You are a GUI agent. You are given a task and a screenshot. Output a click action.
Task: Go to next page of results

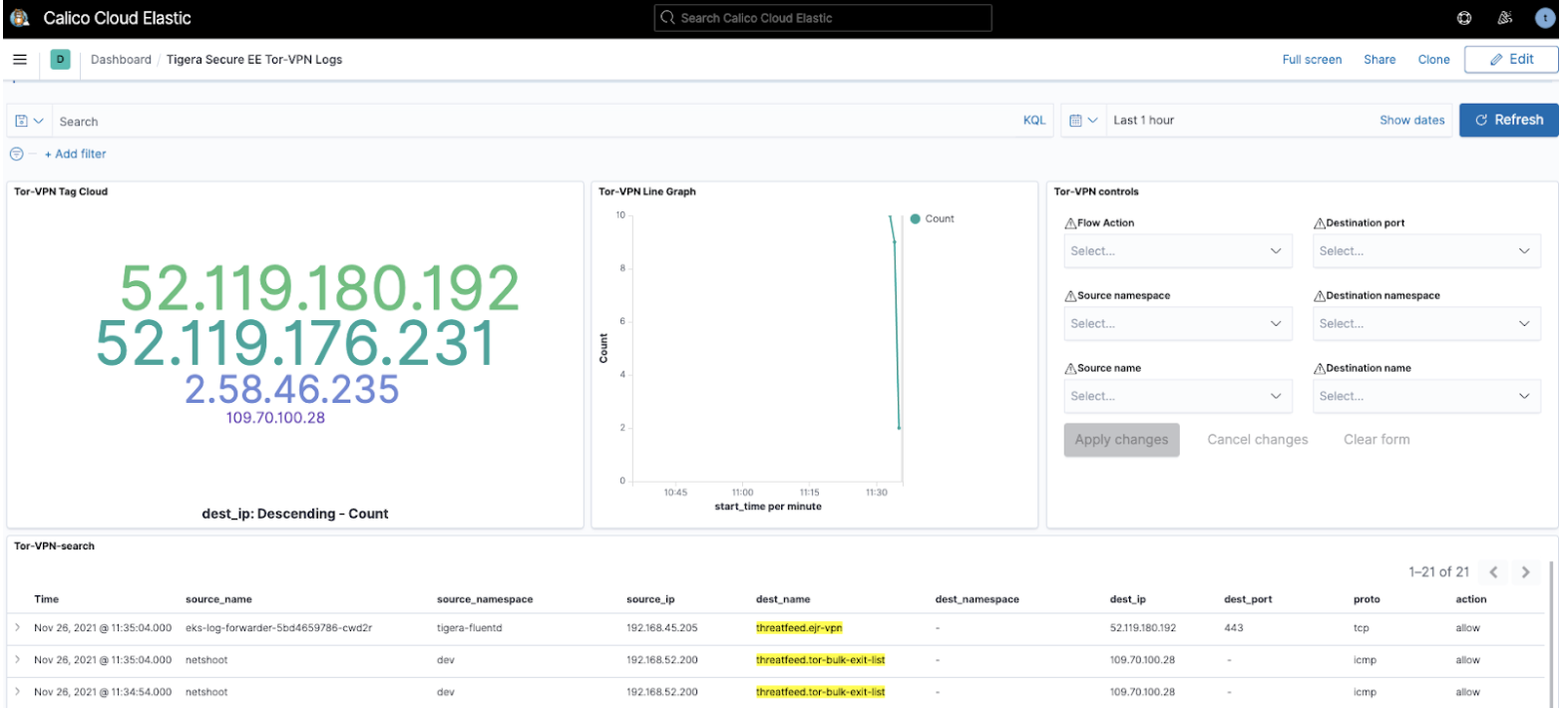pyautogui.click(x=1525, y=572)
